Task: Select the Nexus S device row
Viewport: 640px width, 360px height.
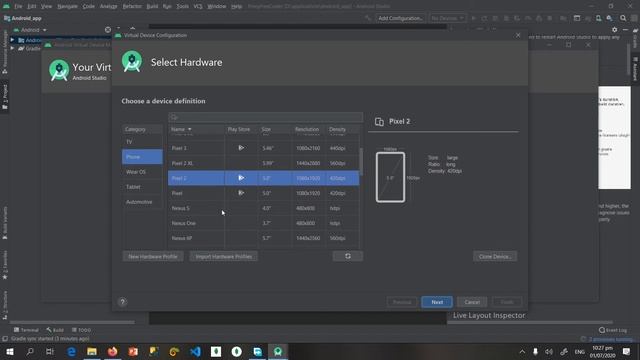Action: tap(264, 208)
